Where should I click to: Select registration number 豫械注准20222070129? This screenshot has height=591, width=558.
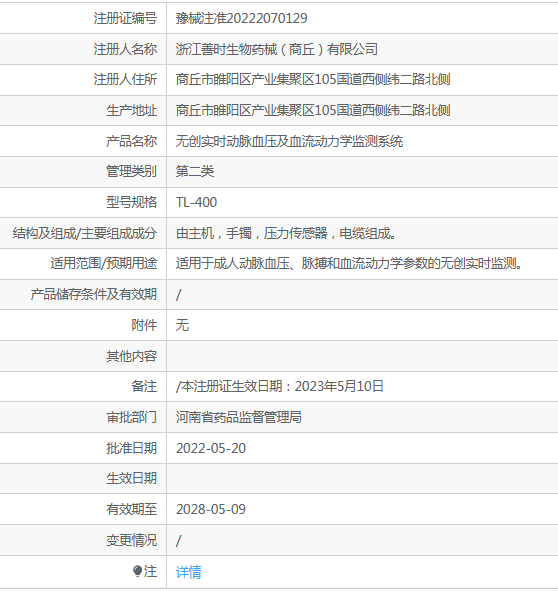click(x=242, y=18)
